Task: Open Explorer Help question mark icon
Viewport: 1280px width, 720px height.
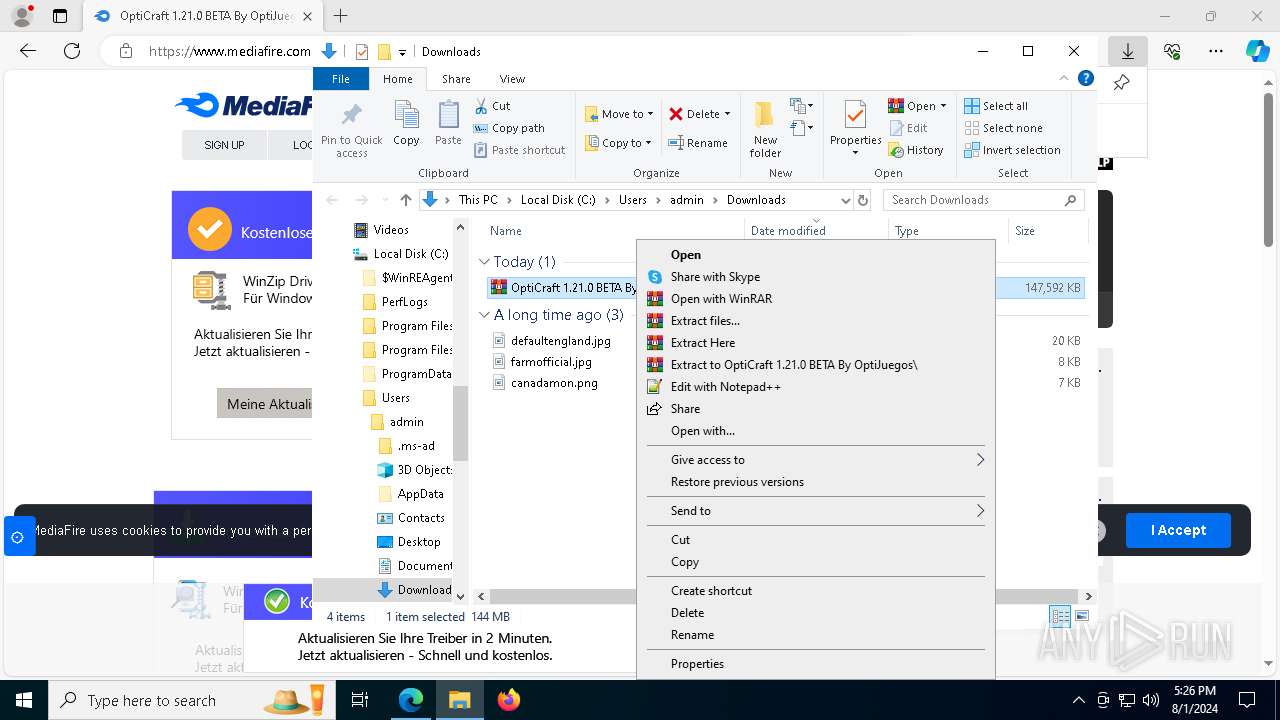Action: click(x=1086, y=78)
